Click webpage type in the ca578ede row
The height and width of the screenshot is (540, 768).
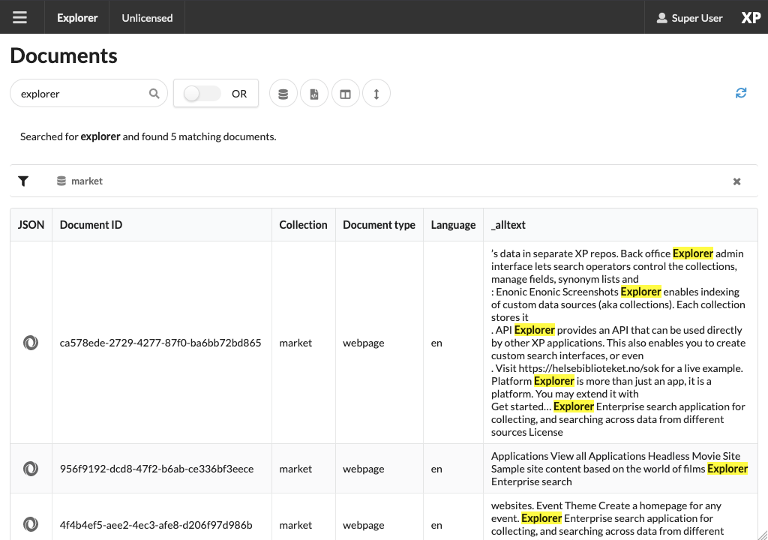point(363,343)
